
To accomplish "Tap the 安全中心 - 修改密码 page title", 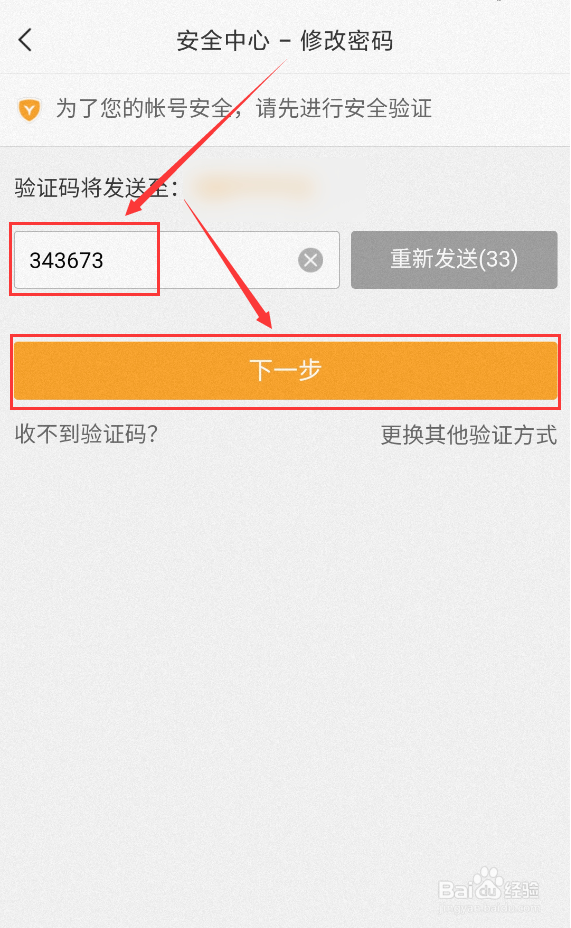I will click(x=285, y=41).
